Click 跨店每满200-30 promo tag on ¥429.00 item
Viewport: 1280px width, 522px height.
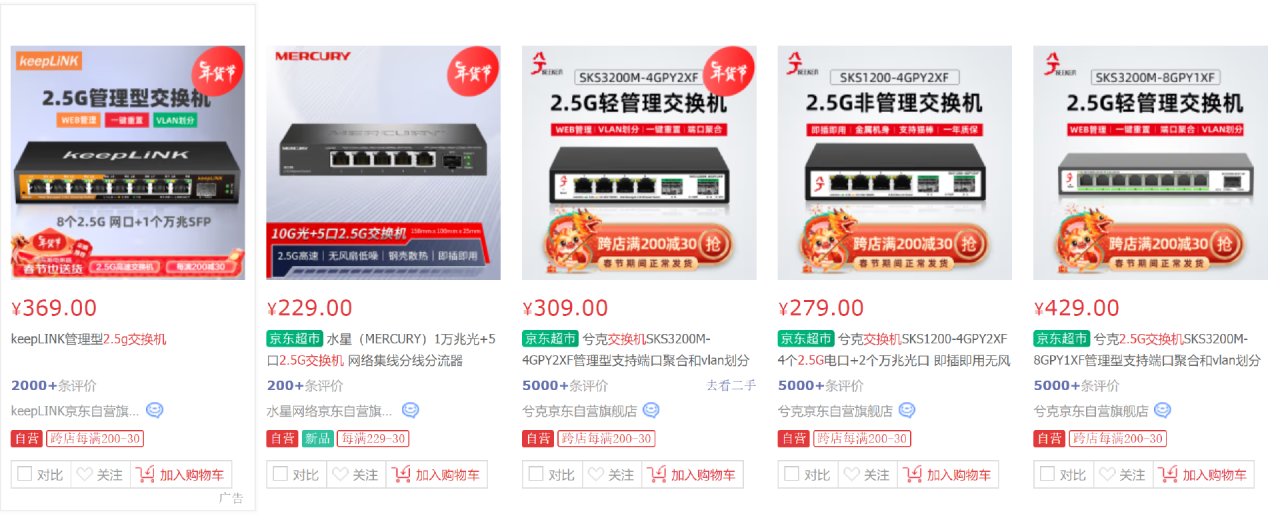tap(1117, 438)
